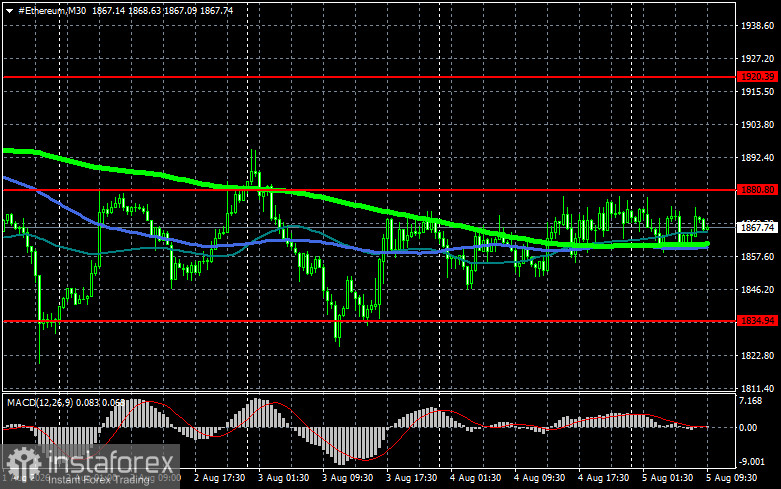This screenshot has width=781, height=489.
Task: Click the 1846.20 price scale value
Action: 758,289
